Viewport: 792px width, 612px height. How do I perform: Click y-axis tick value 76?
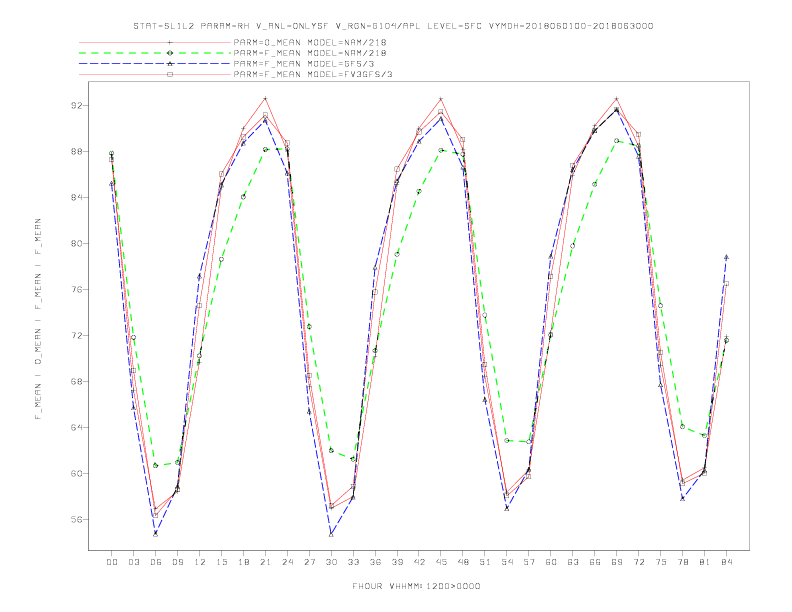tap(77, 289)
